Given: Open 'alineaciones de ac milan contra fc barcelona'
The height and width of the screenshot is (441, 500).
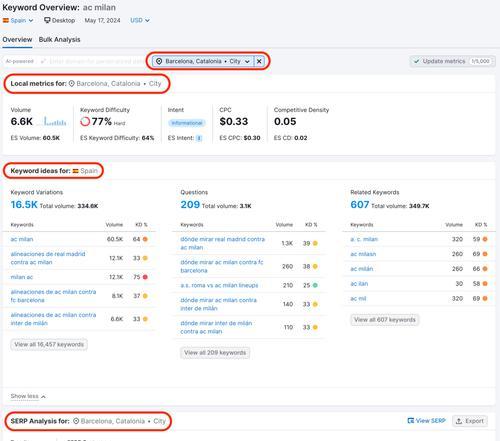Looking at the screenshot, I should [x=53, y=296].
